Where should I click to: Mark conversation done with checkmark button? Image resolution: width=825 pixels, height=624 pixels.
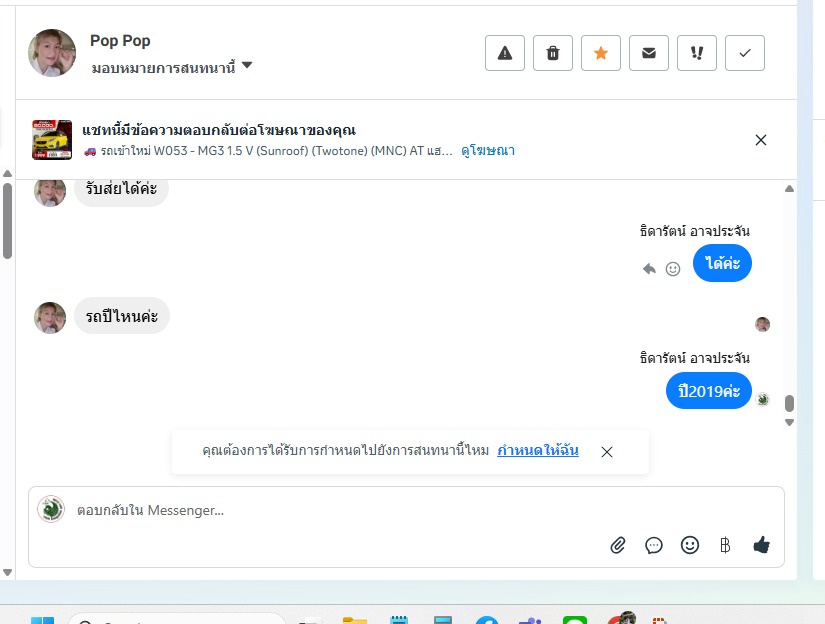point(744,53)
